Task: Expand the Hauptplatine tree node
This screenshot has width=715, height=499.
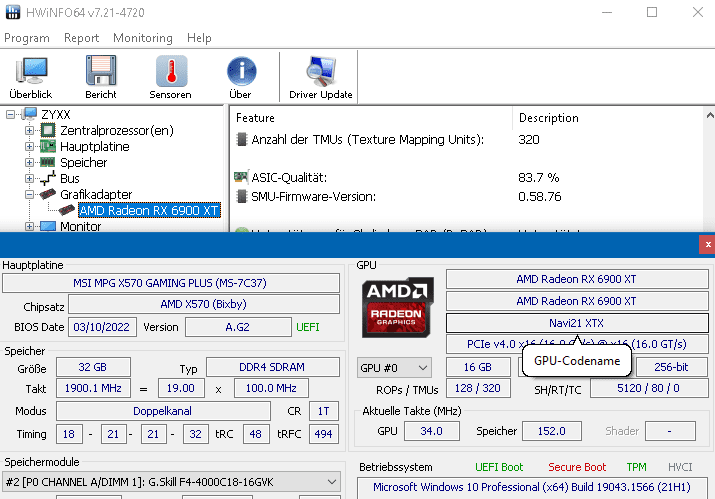Action: [29, 146]
